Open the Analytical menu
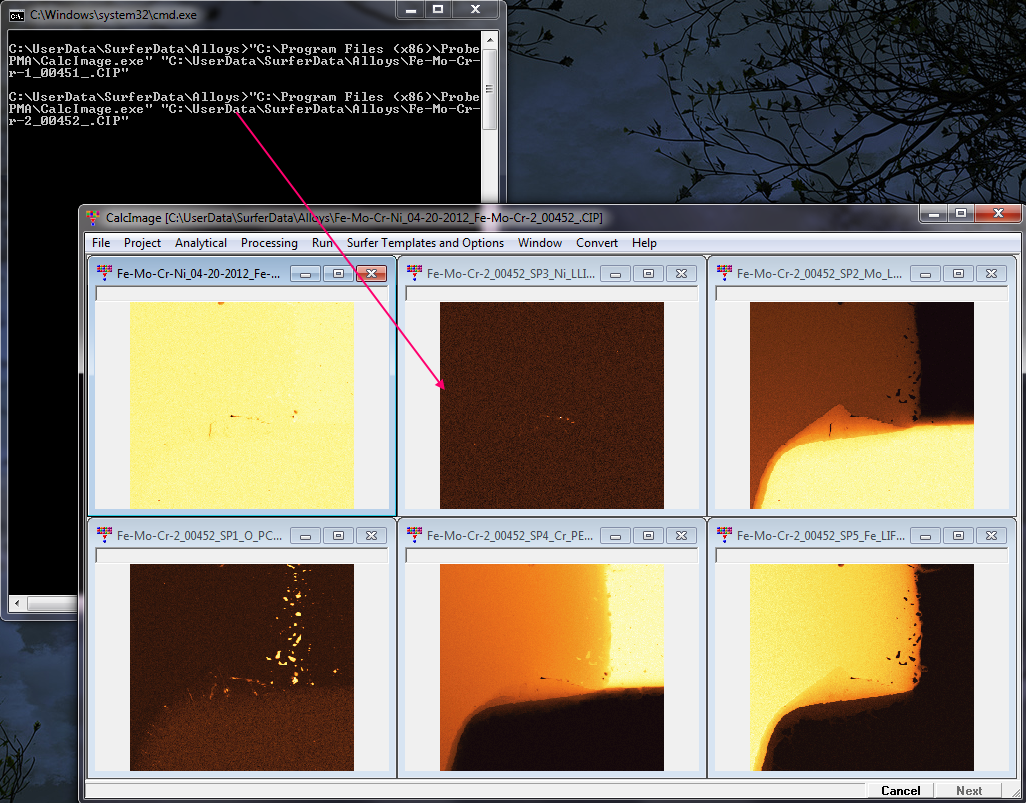Viewport: 1026px width, 803px height. 201,243
